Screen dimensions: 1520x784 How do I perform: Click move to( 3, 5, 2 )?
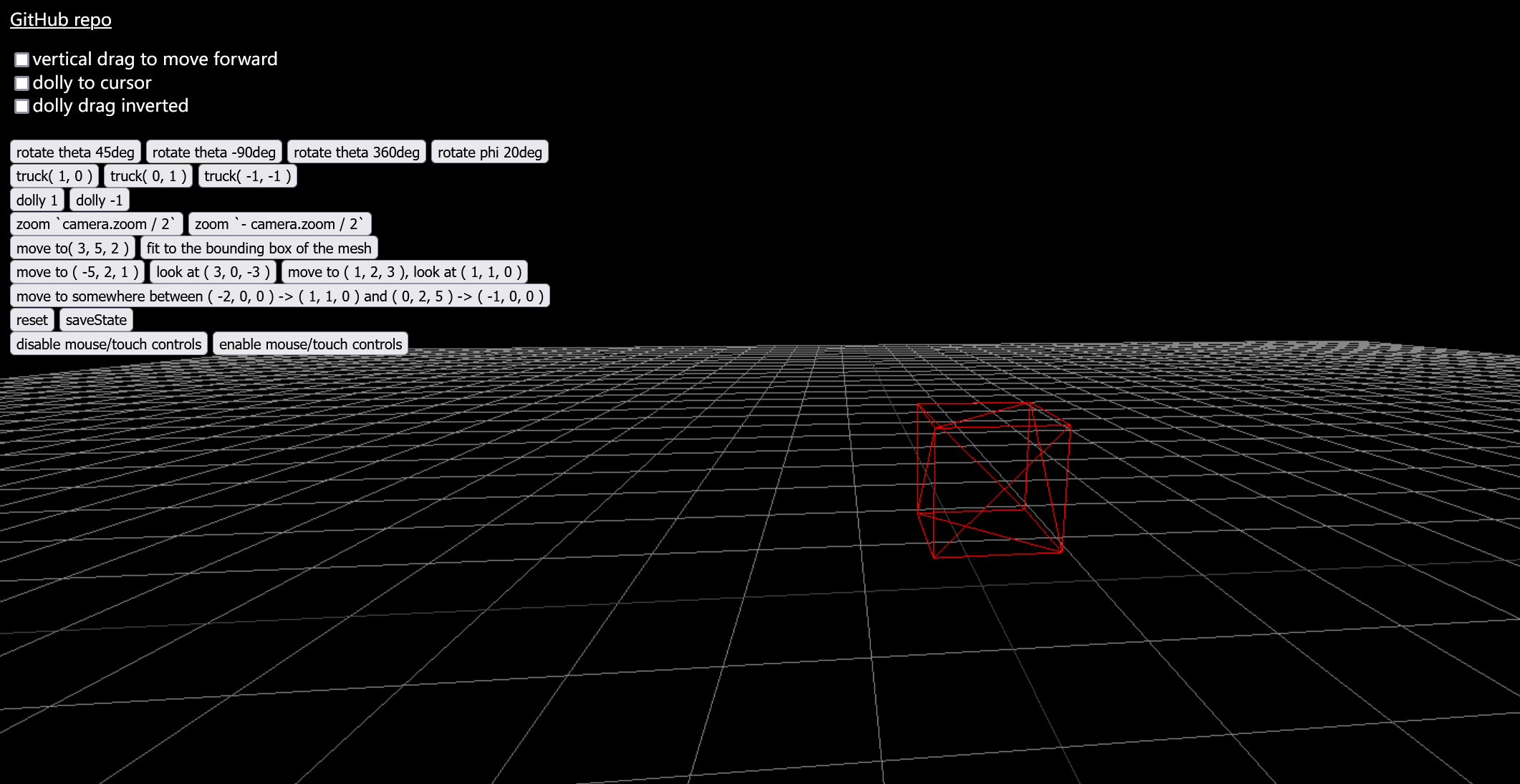coord(72,248)
